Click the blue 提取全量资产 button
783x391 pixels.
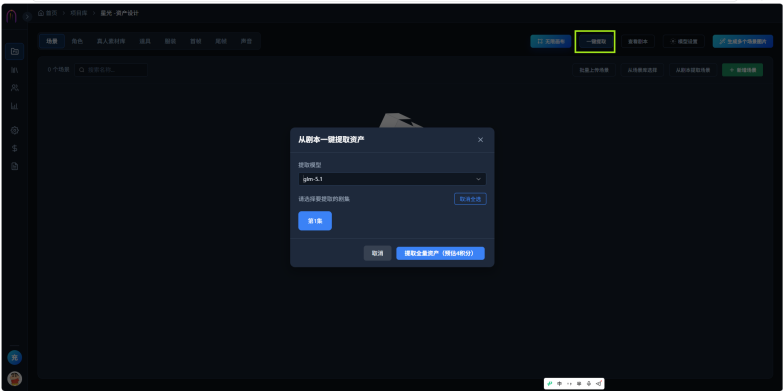tap(440, 253)
